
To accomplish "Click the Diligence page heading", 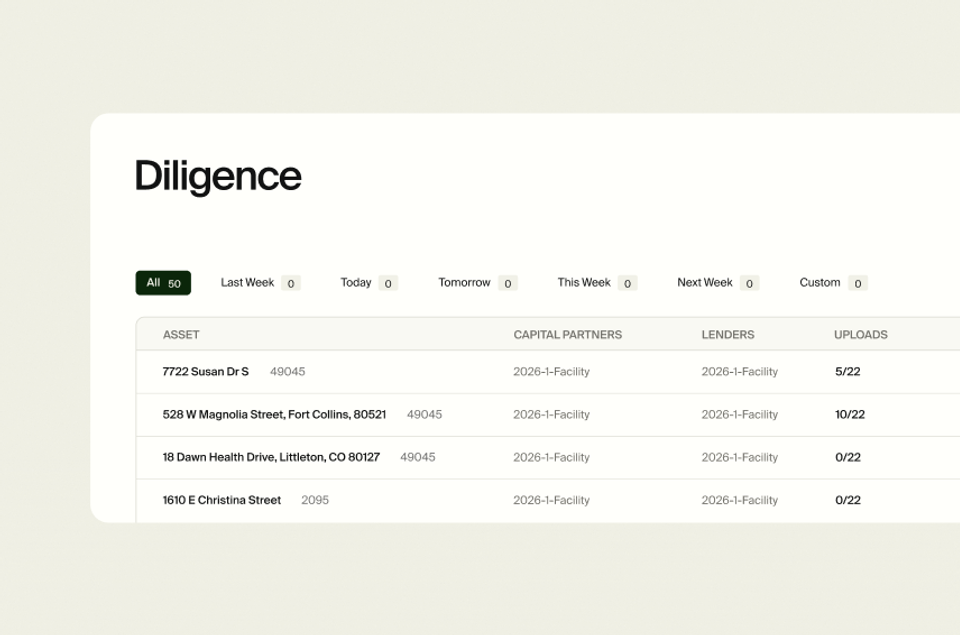I will pos(218,176).
